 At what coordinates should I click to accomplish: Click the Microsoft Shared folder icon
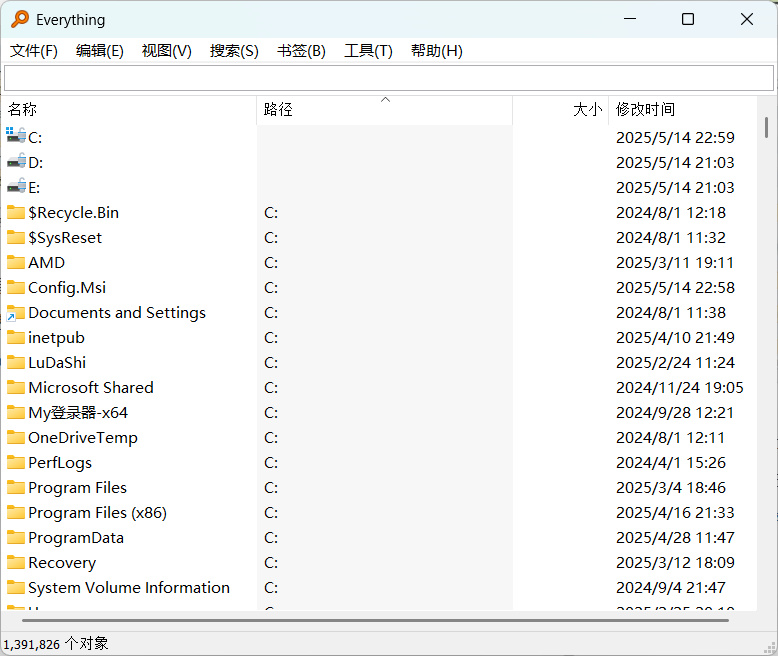(16, 387)
